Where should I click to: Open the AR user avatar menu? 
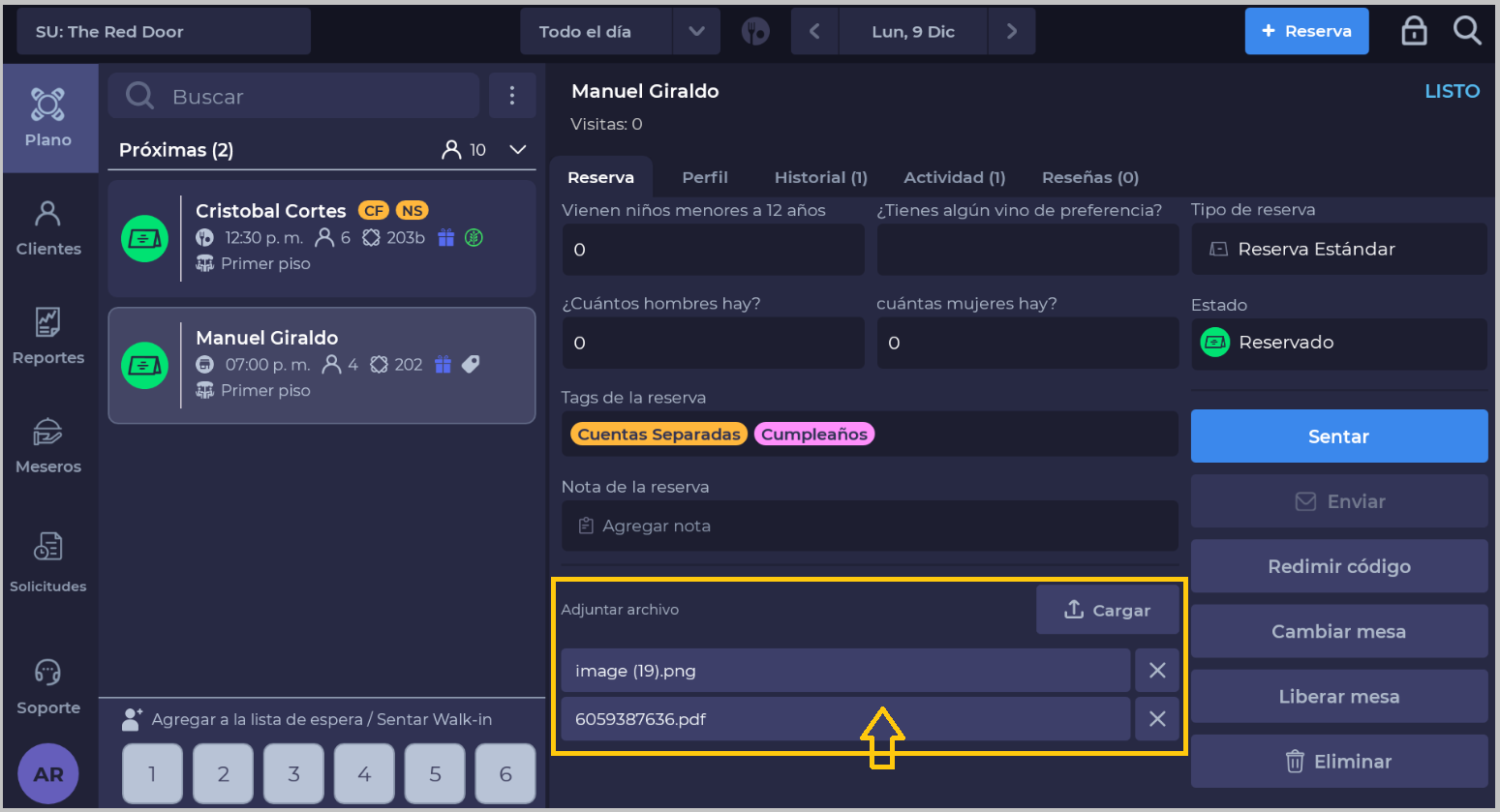click(x=48, y=774)
